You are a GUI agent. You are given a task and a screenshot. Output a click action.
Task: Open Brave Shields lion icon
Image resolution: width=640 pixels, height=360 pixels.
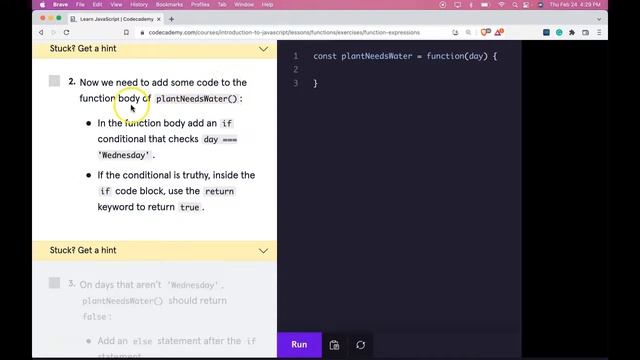(x=485, y=32)
